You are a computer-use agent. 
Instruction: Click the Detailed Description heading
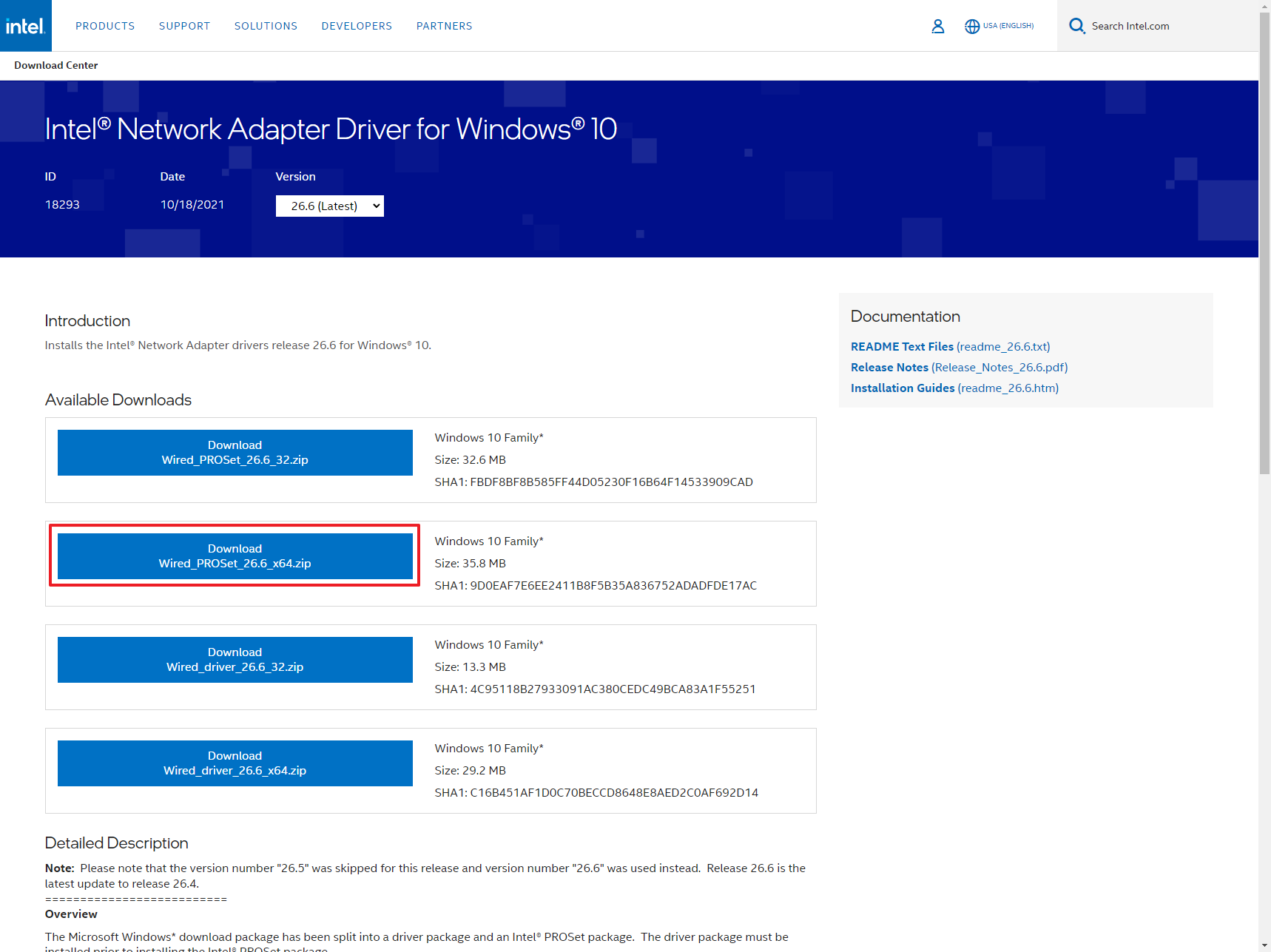click(117, 843)
